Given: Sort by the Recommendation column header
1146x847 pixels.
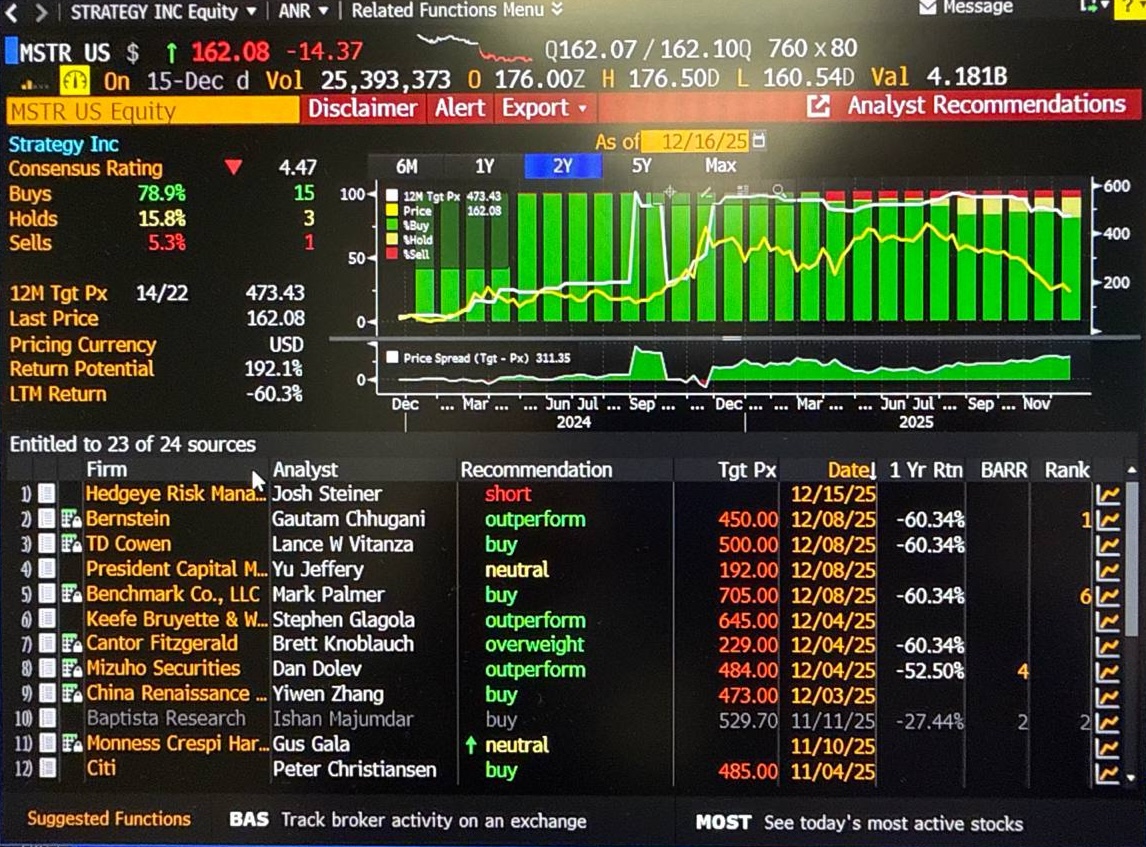Looking at the screenshot, I should 536,470.
